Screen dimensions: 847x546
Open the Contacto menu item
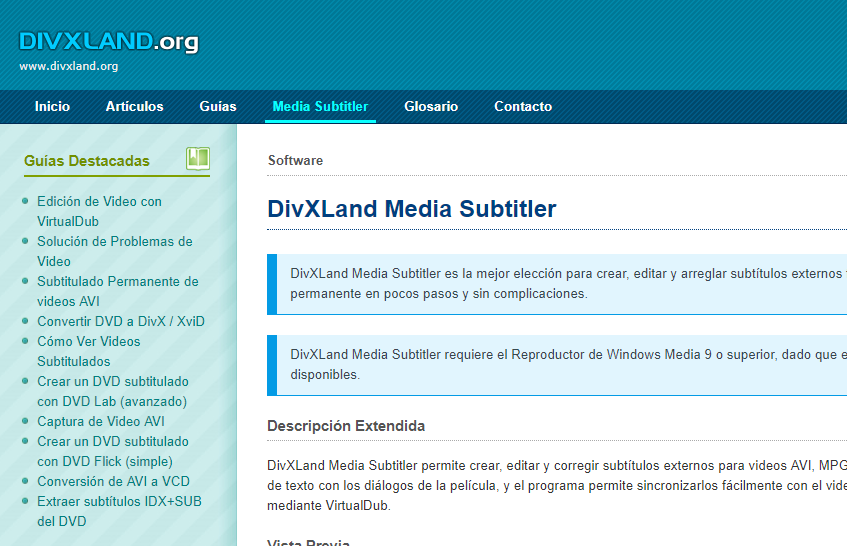pos(523,106)
